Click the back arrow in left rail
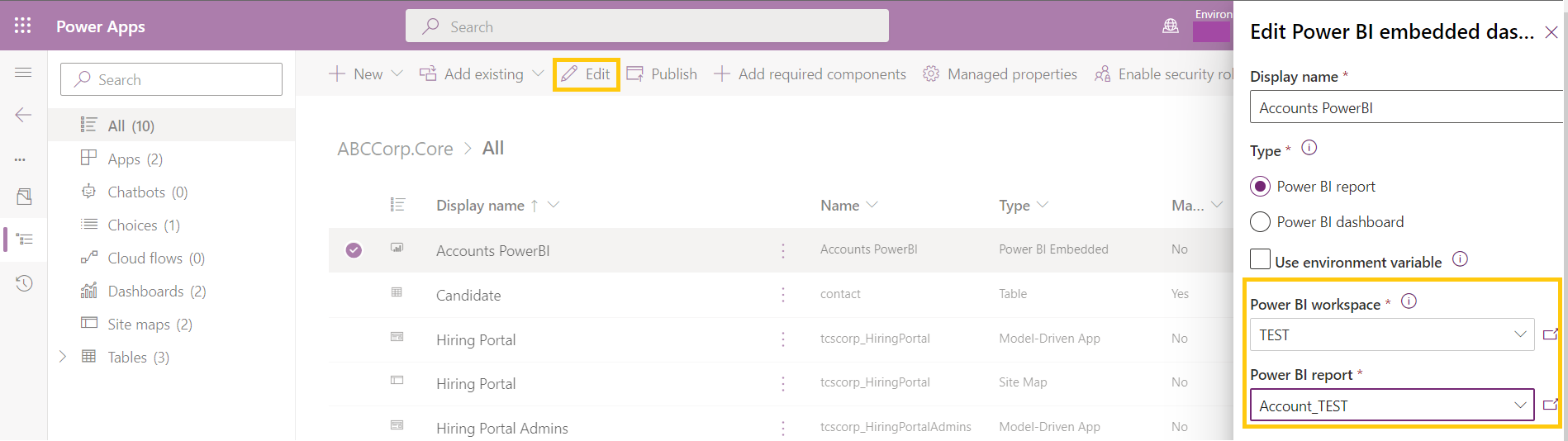The image size is (1568, 441). pos(23,115)
